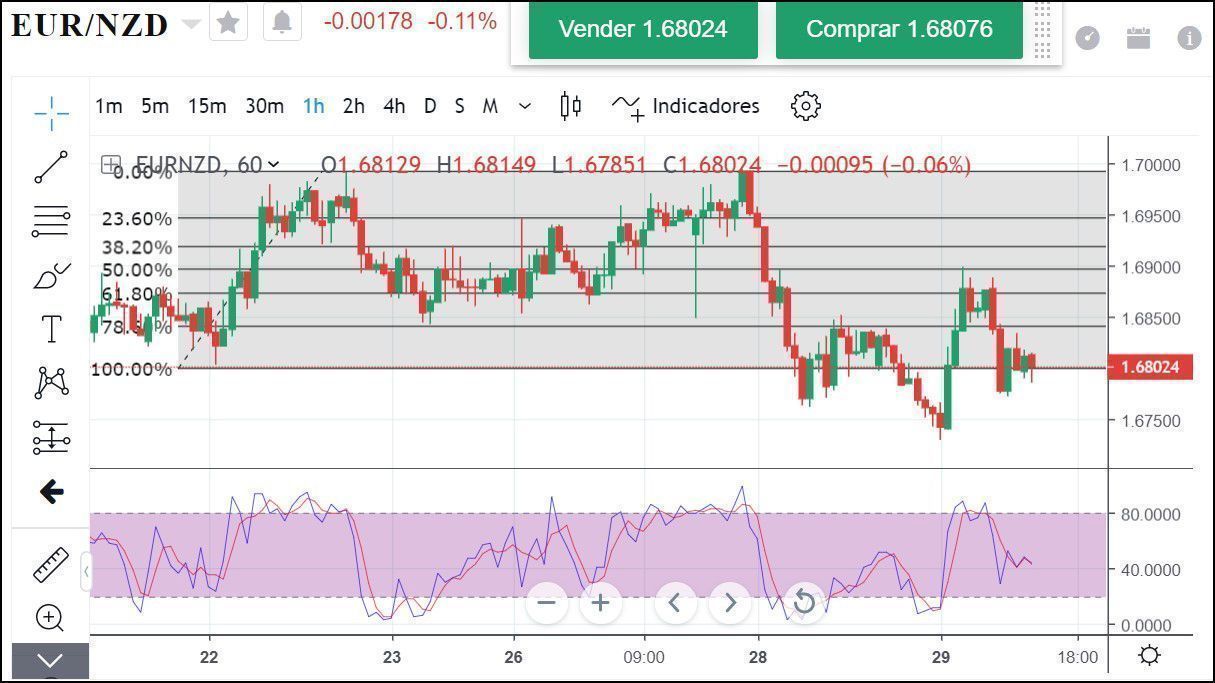The width and height of the screenshot is (1215, 683).
Task: Toggle price alert via bell icon
Action: pyautogui.click(x=282, y=22)
